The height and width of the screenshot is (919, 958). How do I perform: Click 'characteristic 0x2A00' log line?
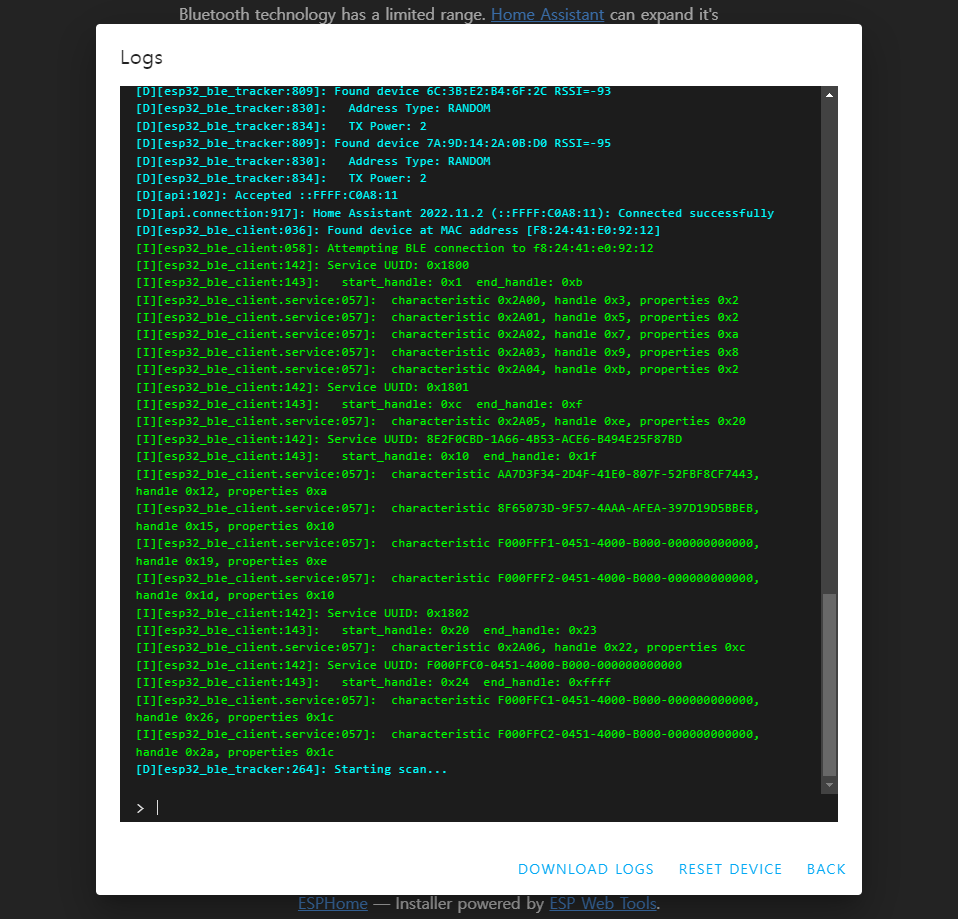[x=437, y=300]
